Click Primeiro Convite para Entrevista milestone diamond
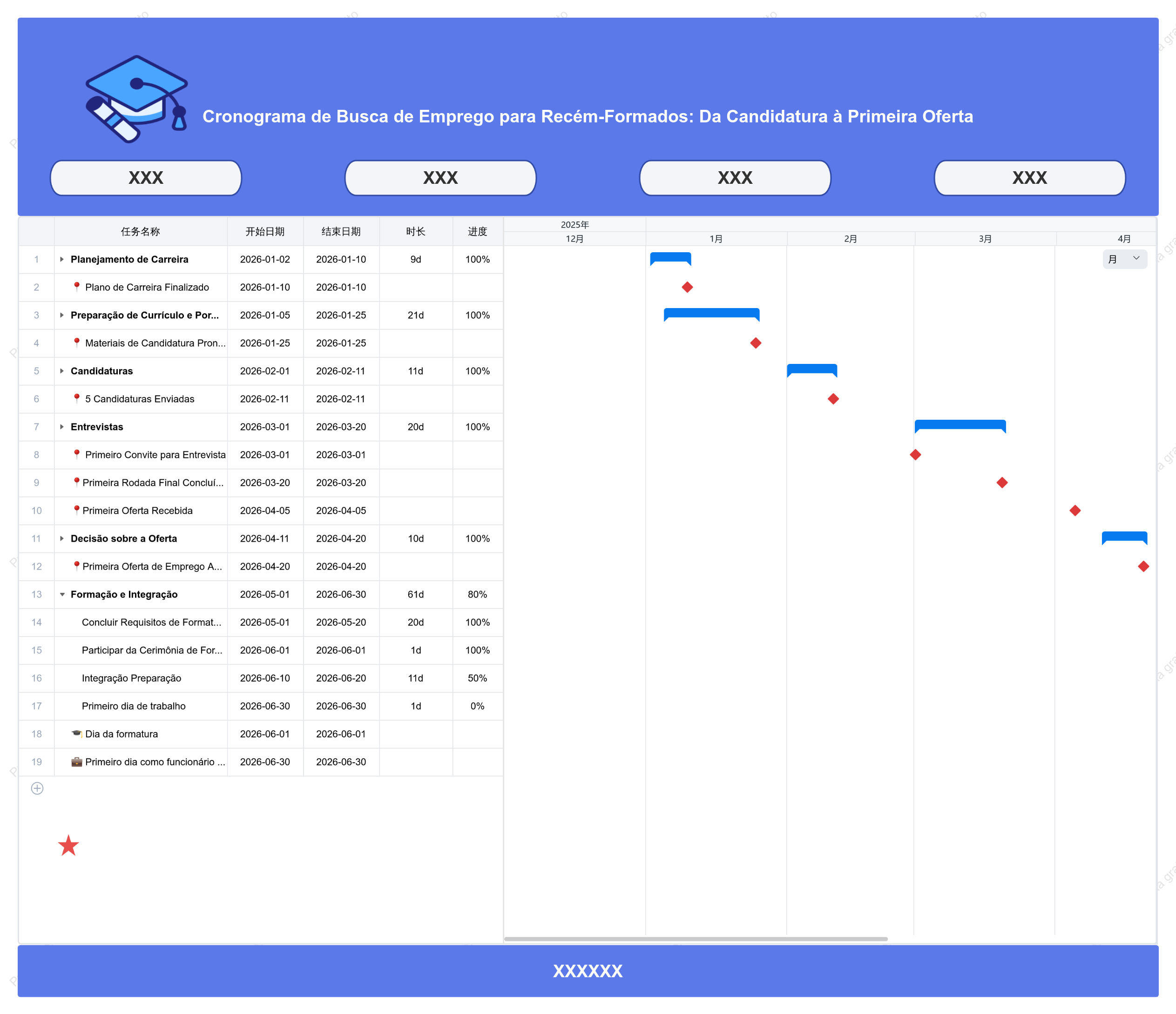1176x1014 pixels. [915, 455]
